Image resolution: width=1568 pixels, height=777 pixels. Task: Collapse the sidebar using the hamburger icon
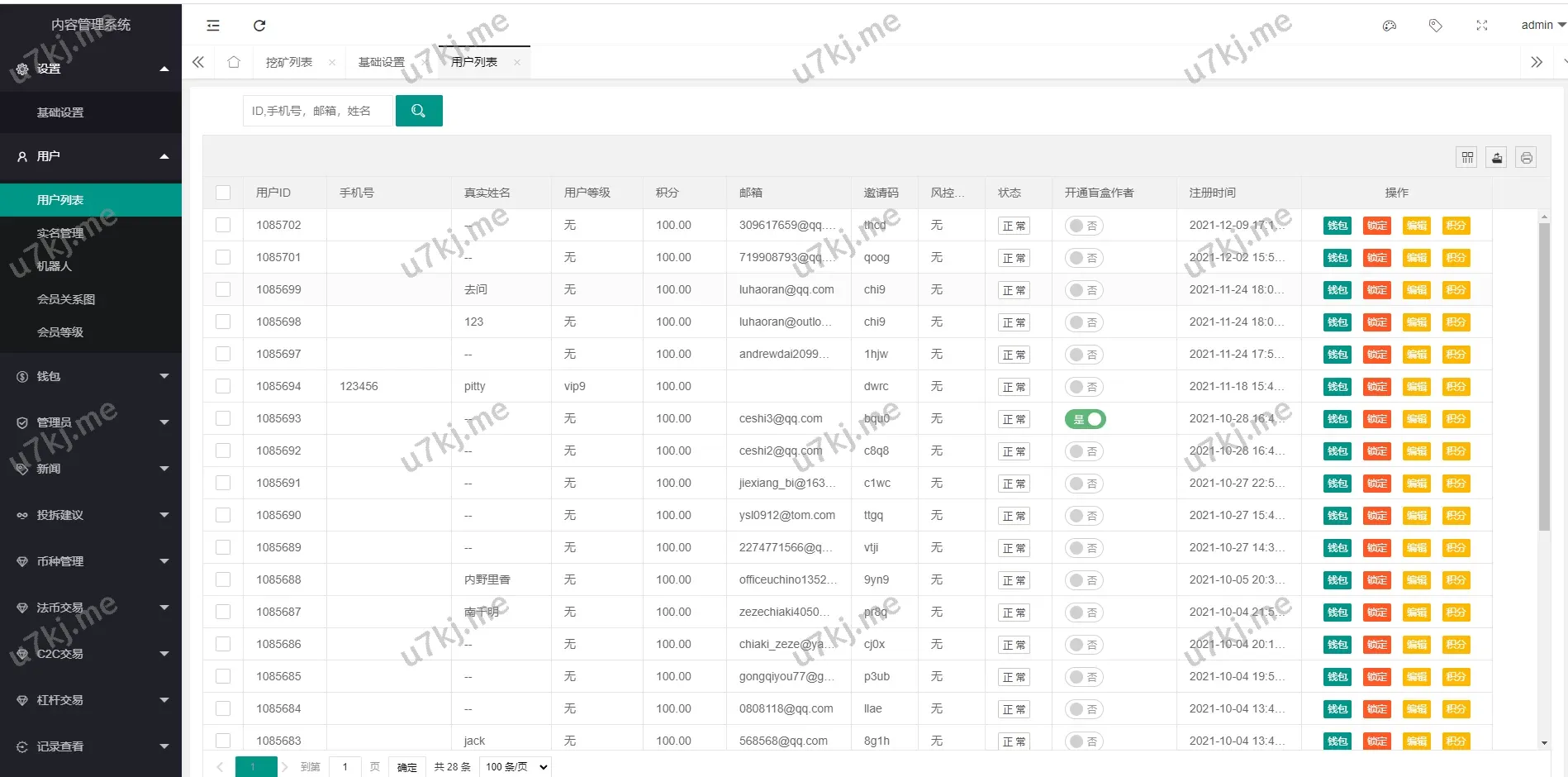[212, 25]
